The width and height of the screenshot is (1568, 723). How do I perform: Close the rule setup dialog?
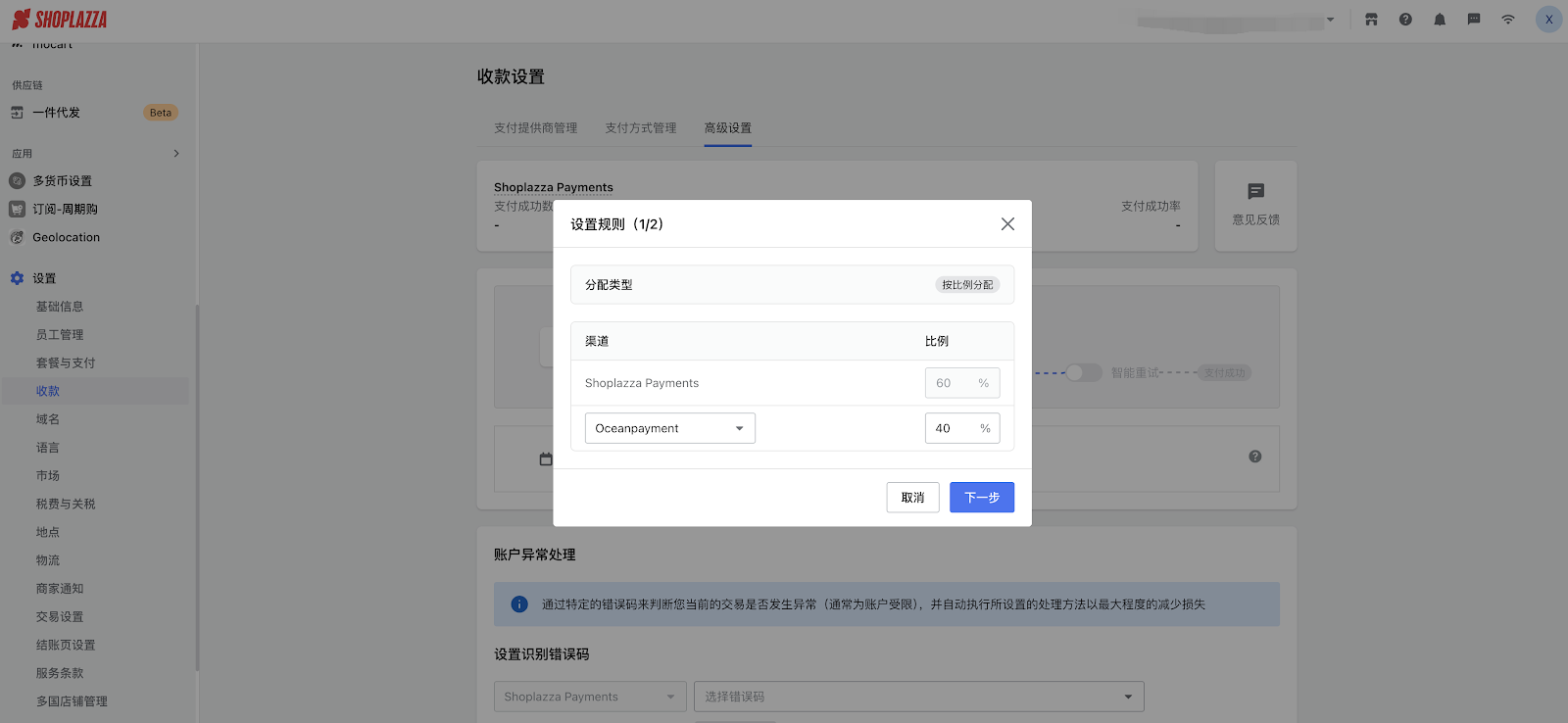click(1007, 224)
